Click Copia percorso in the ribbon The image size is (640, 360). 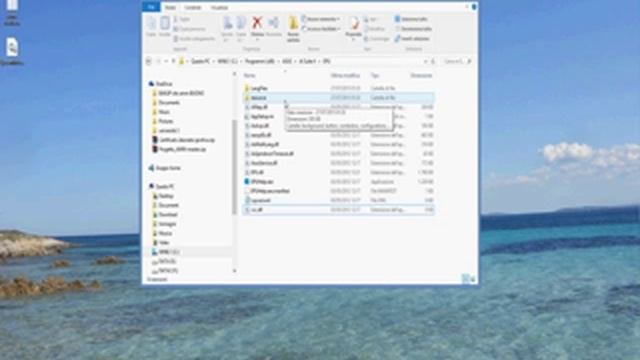[x=189, y=29]
